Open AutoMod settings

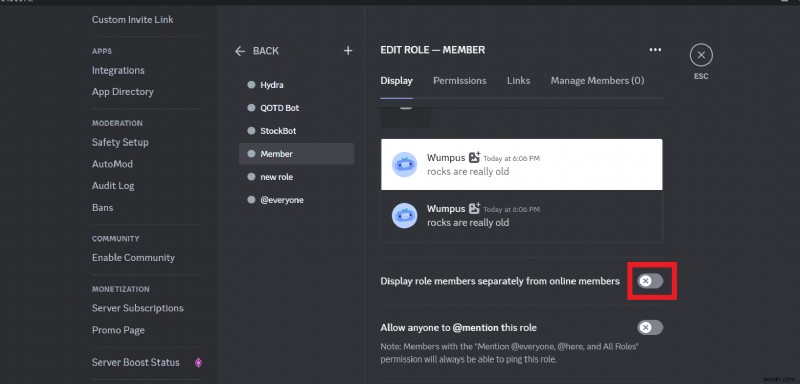point(112,164)
